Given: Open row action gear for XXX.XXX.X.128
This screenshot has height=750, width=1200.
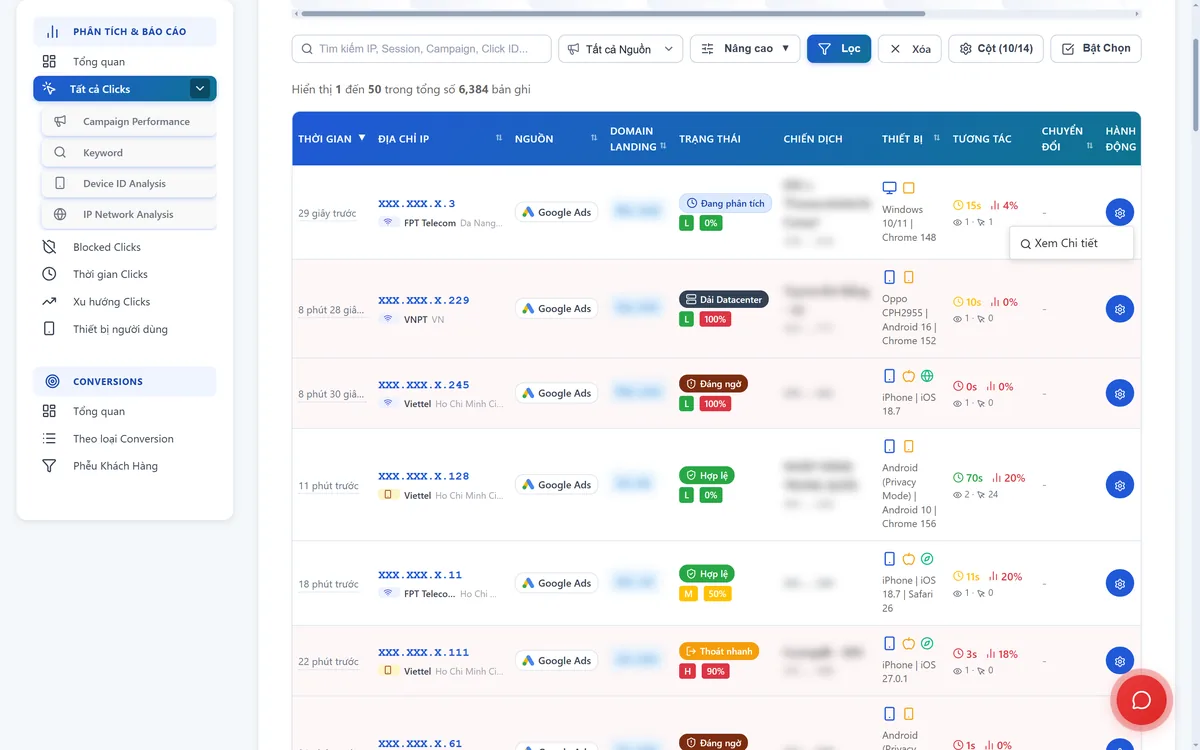Looking at the screenshot, I should click(1119, 485).
